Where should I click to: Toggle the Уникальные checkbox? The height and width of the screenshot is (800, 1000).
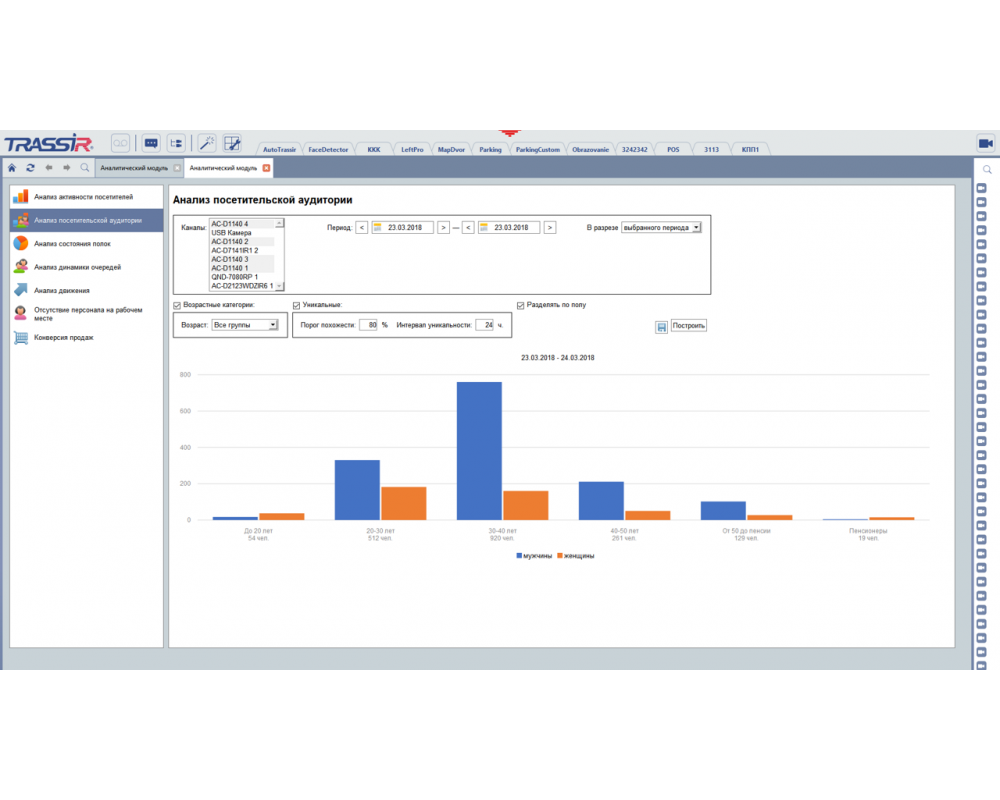(297, 306)
